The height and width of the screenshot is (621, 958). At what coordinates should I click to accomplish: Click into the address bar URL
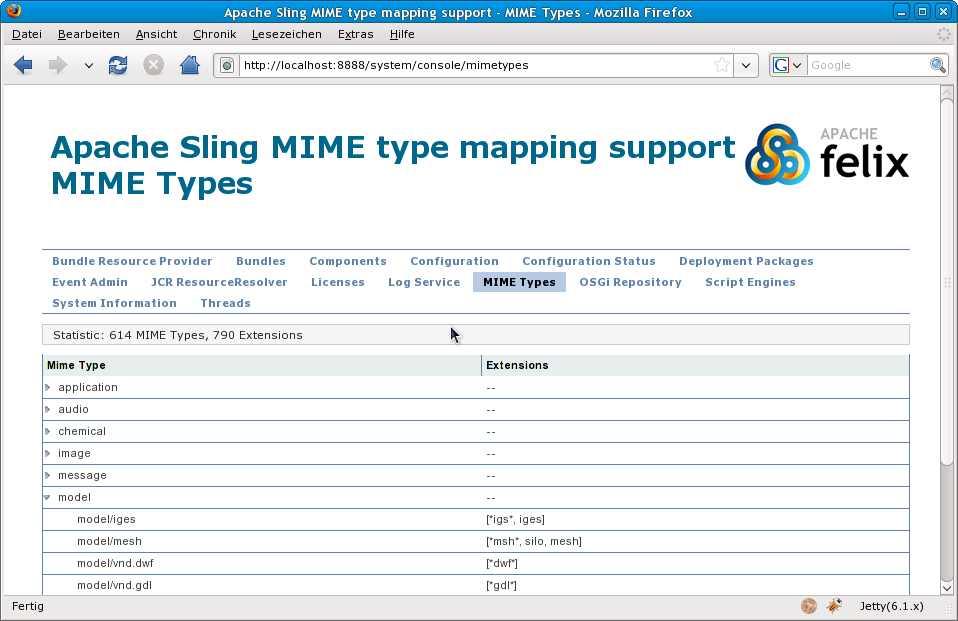coord(477,65)
